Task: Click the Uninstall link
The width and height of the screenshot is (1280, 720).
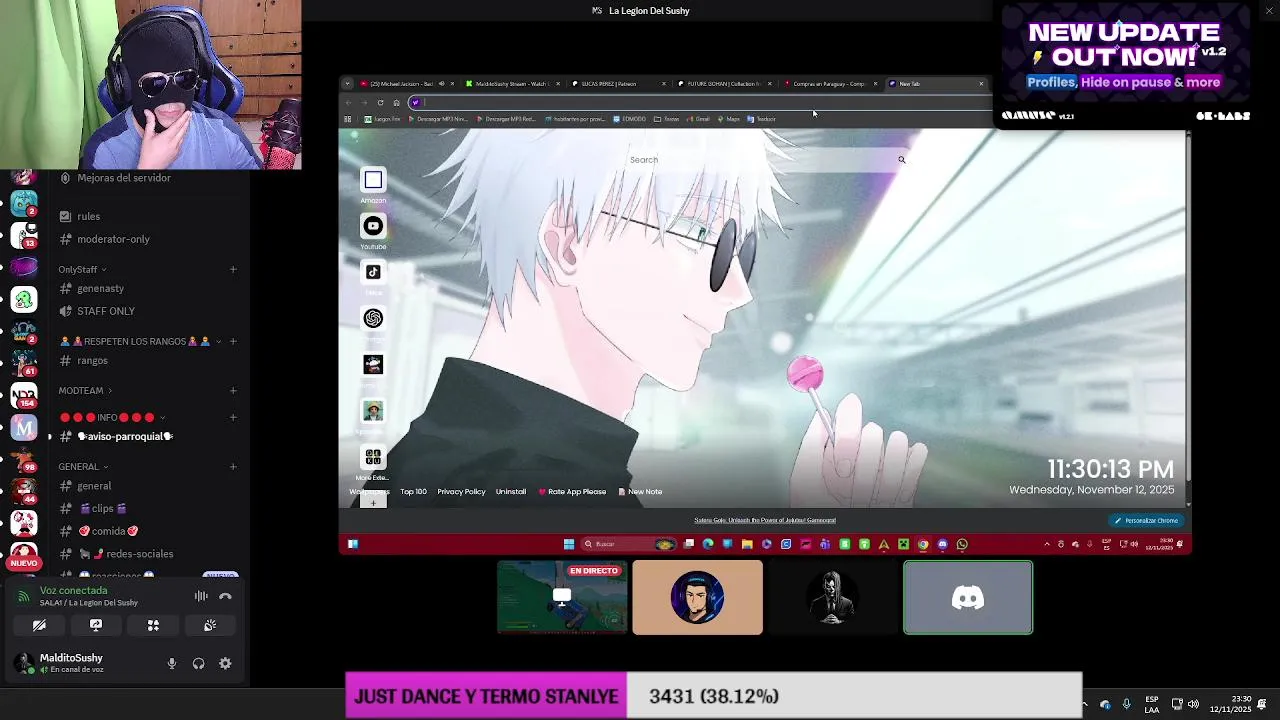Action: [511, 492]
